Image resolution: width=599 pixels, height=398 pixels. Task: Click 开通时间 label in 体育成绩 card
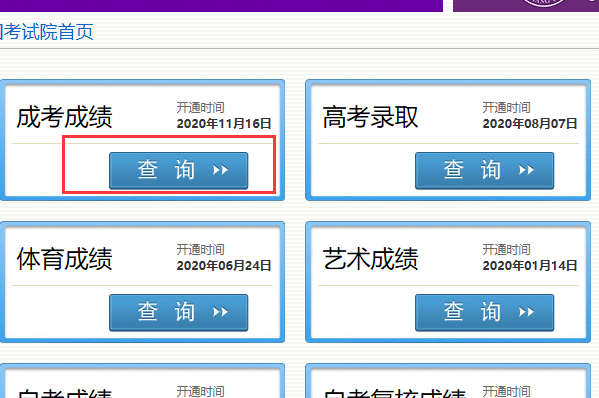tap(200, 250)
